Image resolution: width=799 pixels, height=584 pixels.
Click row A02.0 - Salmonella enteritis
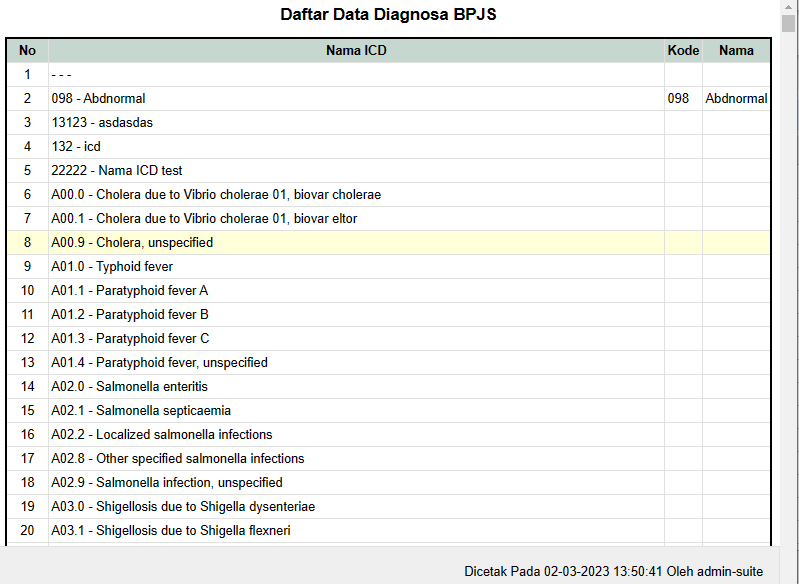click(388, 386)
